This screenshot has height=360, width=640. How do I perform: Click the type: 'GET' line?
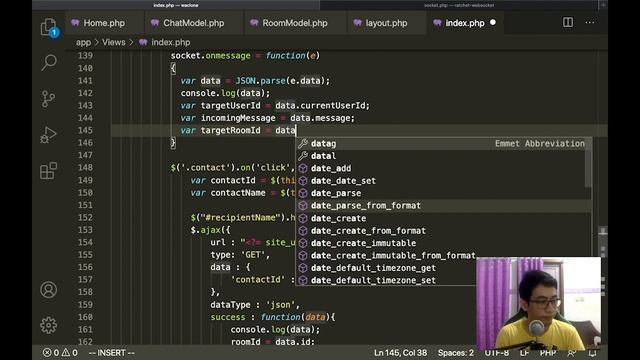tap(240, 255)
